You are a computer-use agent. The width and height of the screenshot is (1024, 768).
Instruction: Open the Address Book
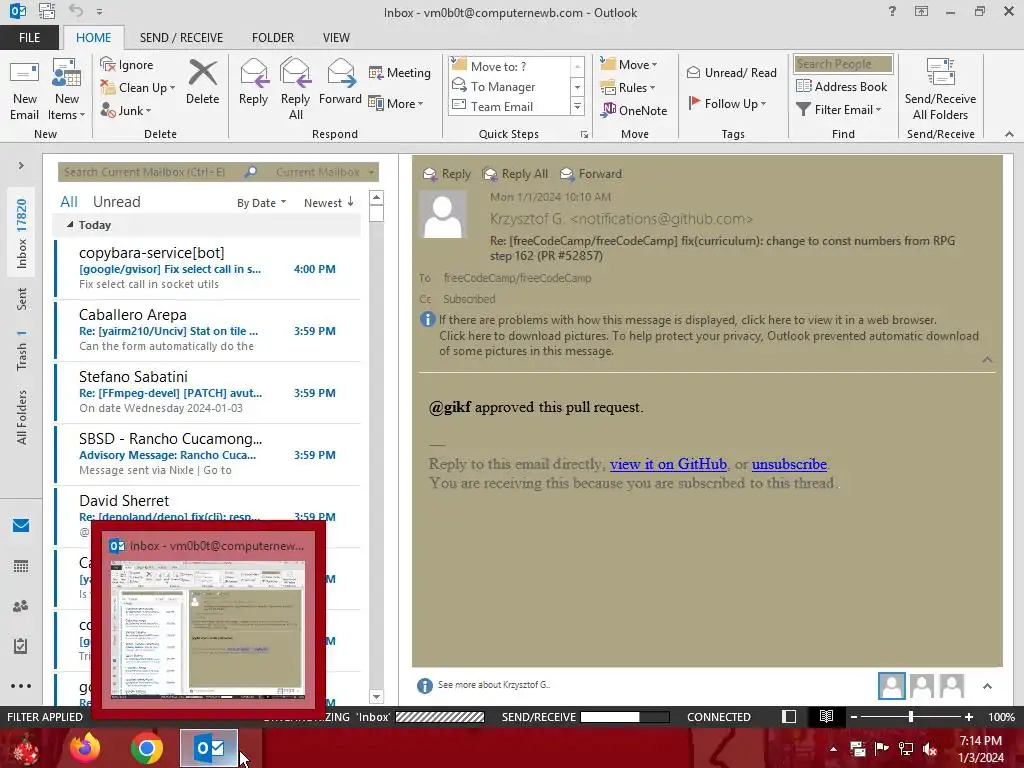(841, 86)
